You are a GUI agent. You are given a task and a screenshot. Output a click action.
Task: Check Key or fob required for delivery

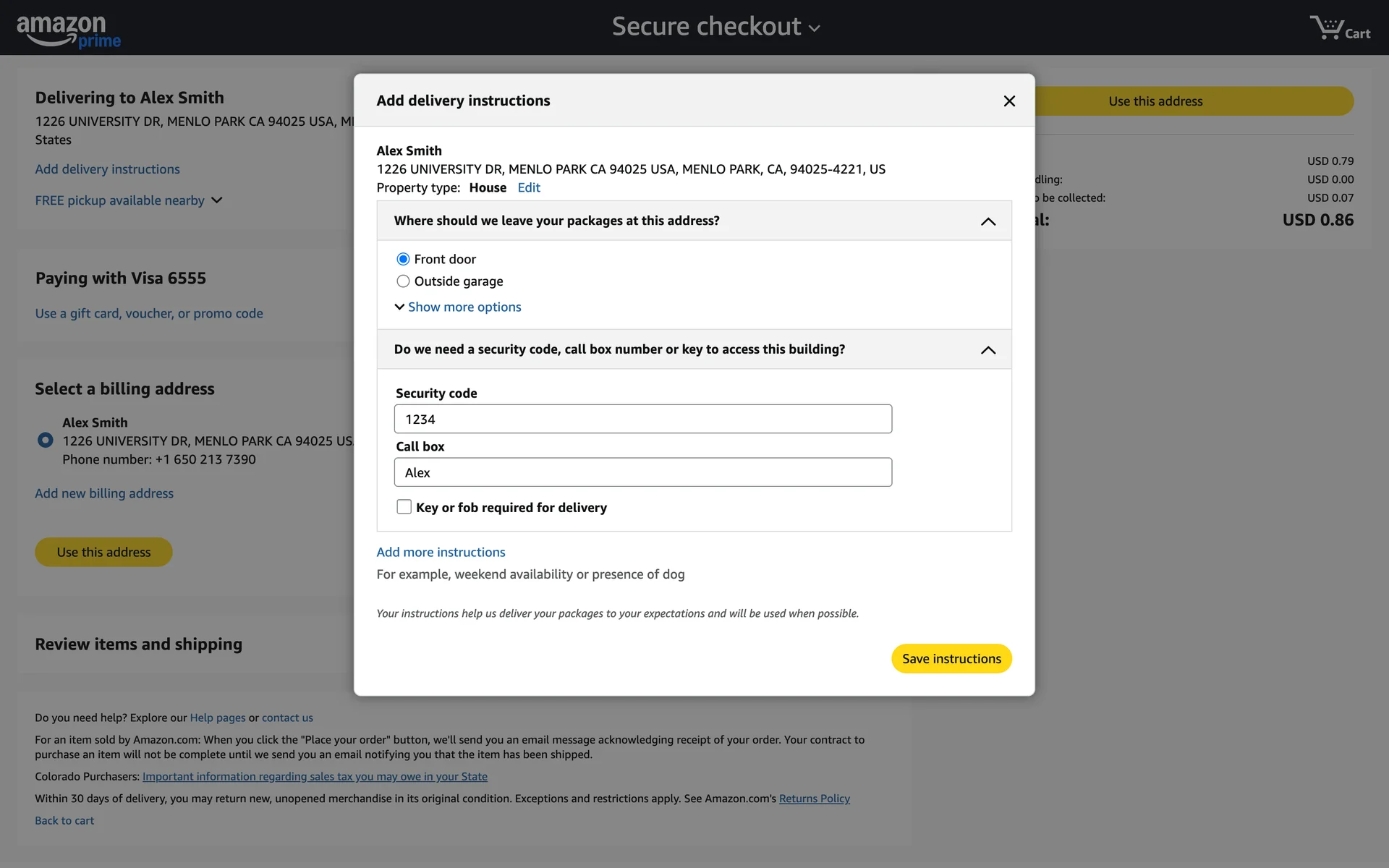pos(404,507)
